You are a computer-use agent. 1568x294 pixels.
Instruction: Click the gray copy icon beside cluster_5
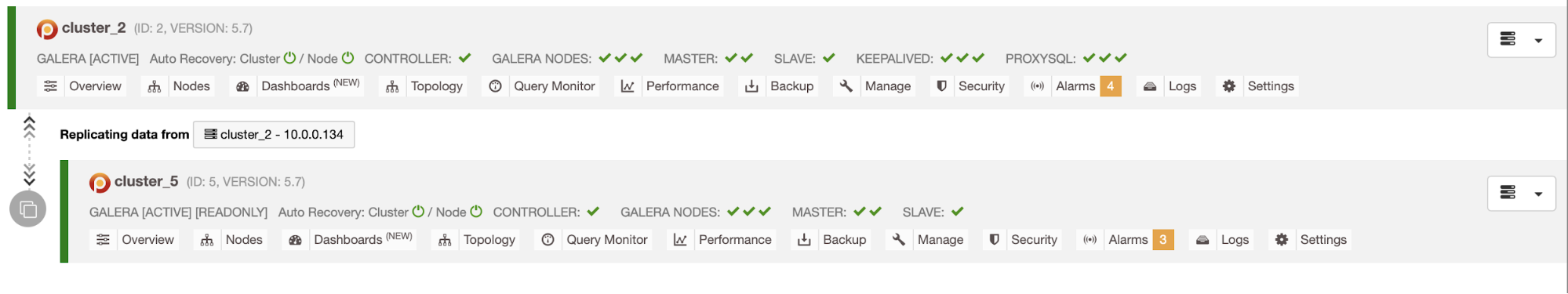(x=28, y=209)
